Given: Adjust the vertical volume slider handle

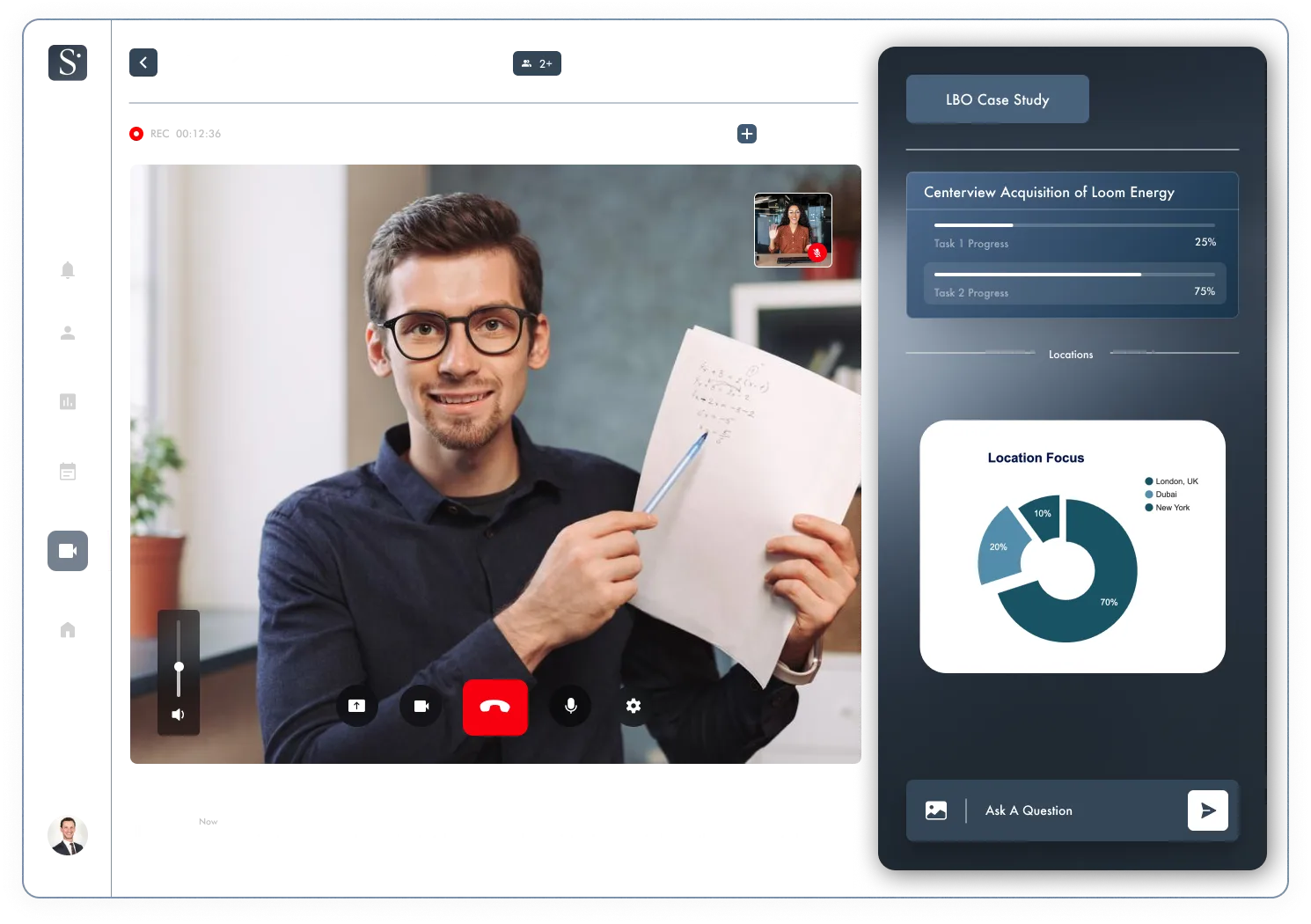Looking at the screenshot, I should point(179,666).
